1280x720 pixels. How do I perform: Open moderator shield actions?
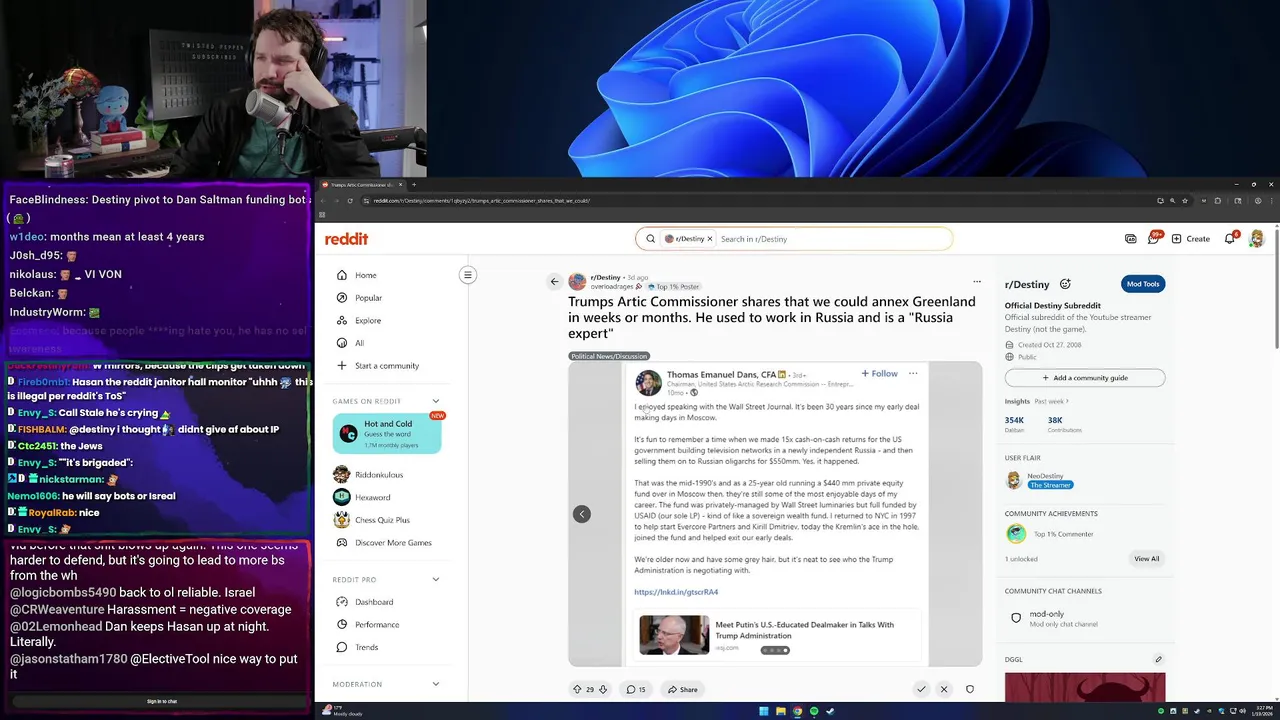pyautogui.click(x=969, y=689)
